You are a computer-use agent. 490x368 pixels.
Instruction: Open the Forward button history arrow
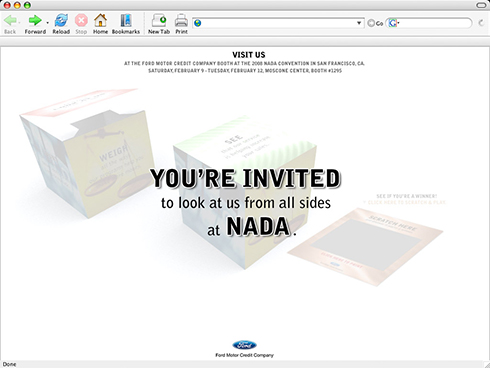coord(47,23)
